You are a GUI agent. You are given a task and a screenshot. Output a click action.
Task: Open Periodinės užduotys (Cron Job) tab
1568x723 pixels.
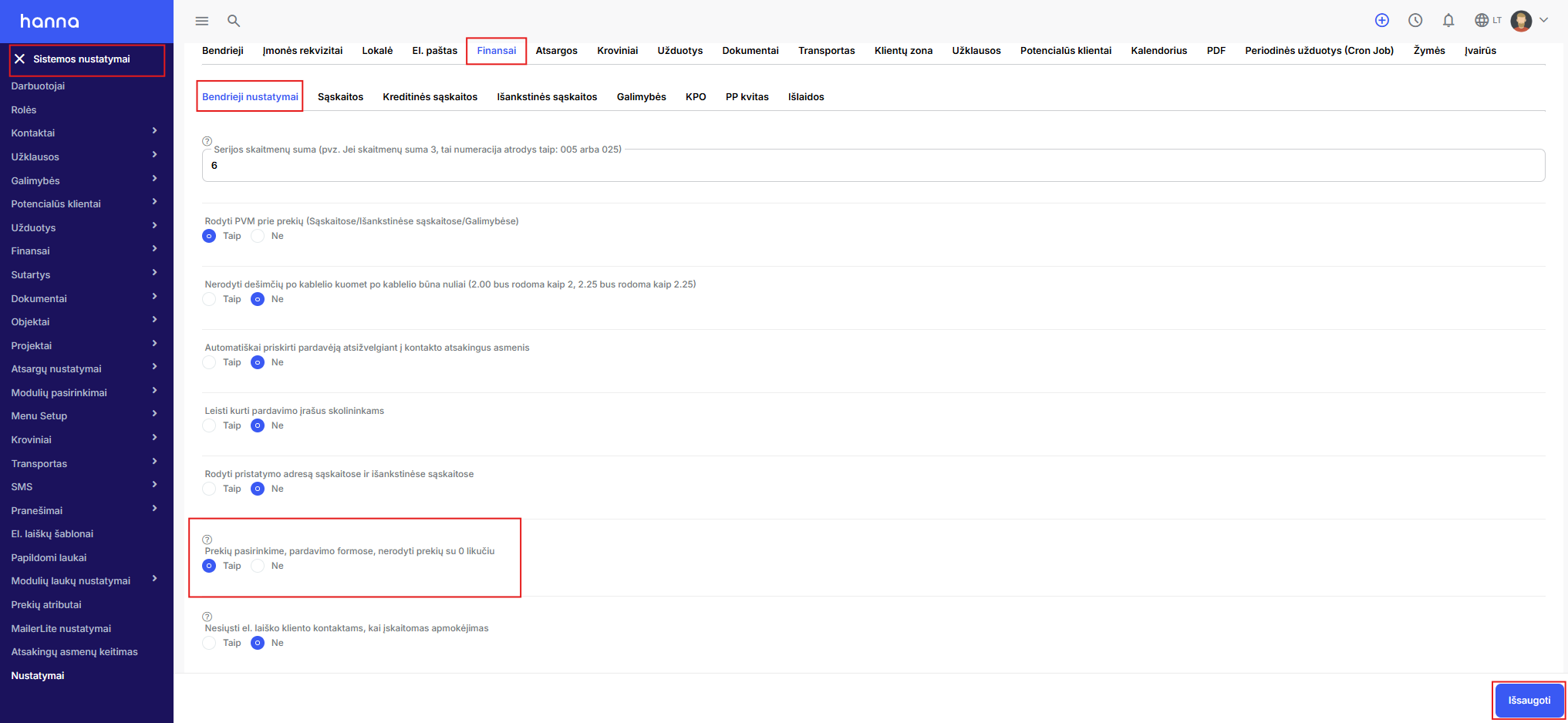tap(1319, 51)
